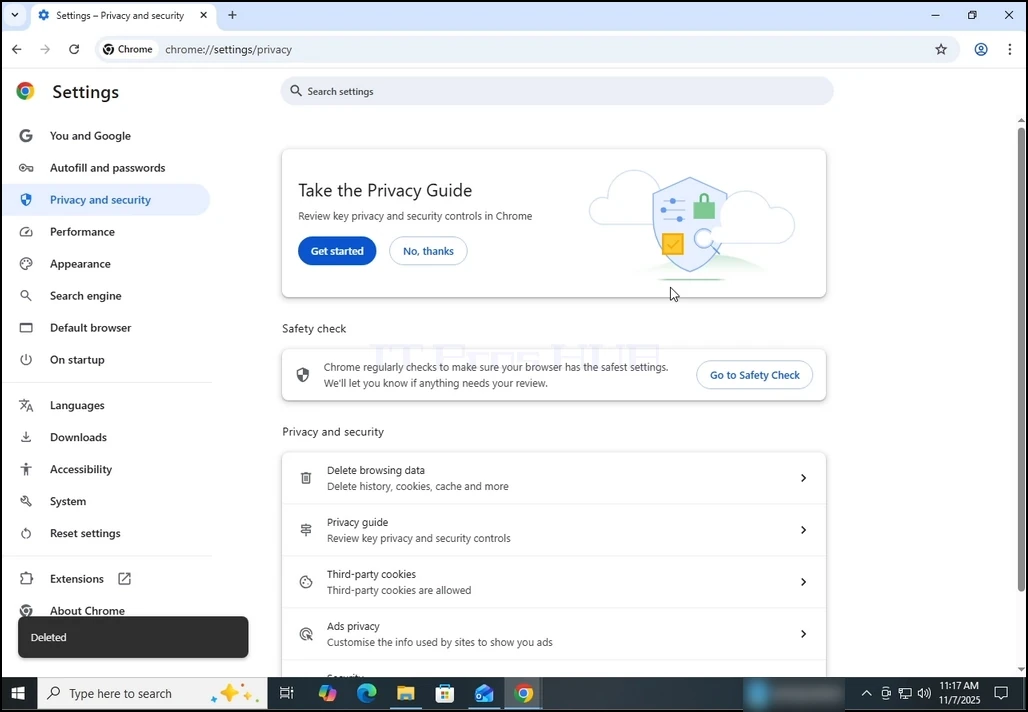Click the Safety check shield icon
Image resolution: width=1028 pixels, height=712 pixels.
point(302,375)
